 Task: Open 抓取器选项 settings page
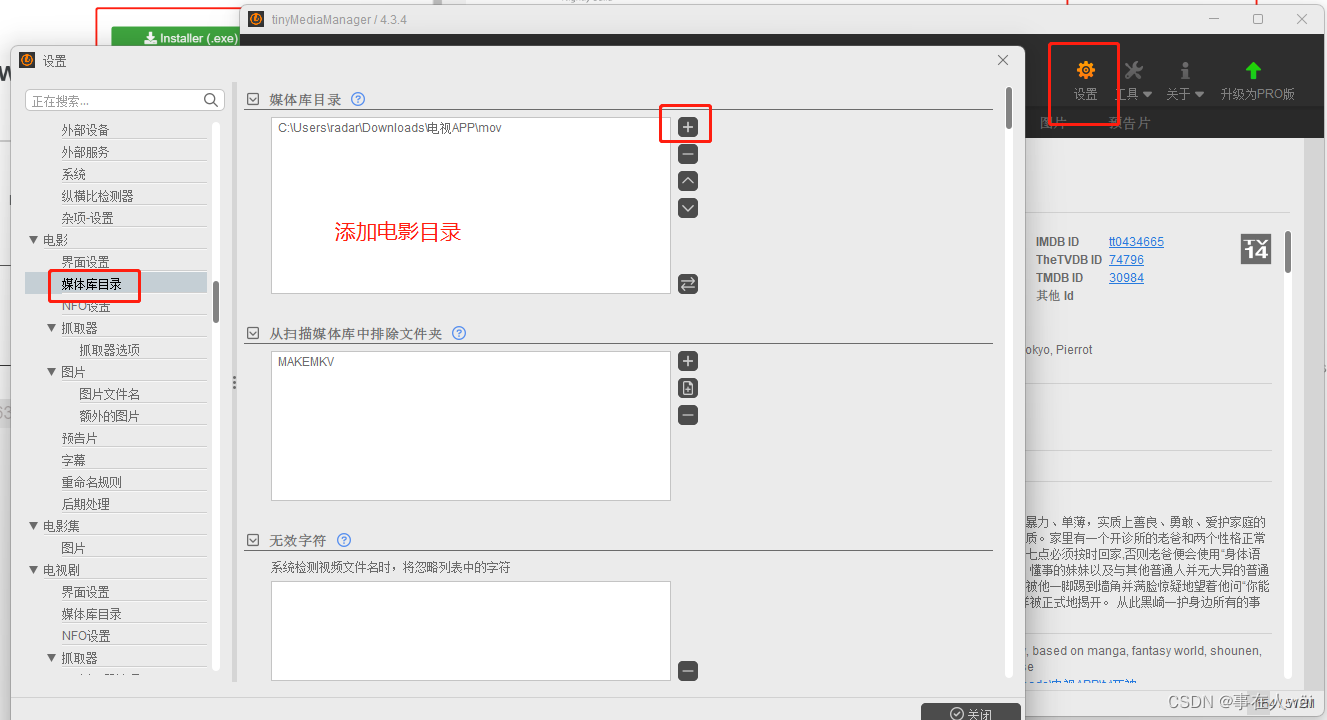(x=109, y=350)
